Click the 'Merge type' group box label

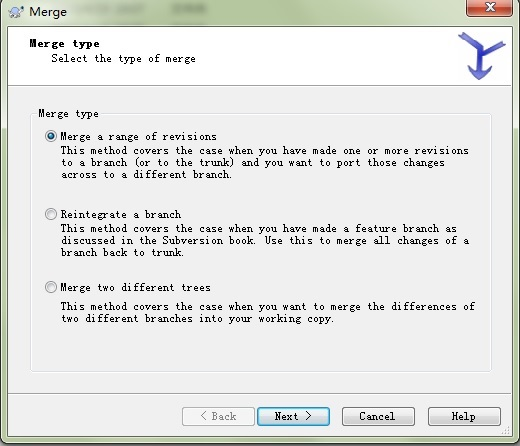(68, 114)
